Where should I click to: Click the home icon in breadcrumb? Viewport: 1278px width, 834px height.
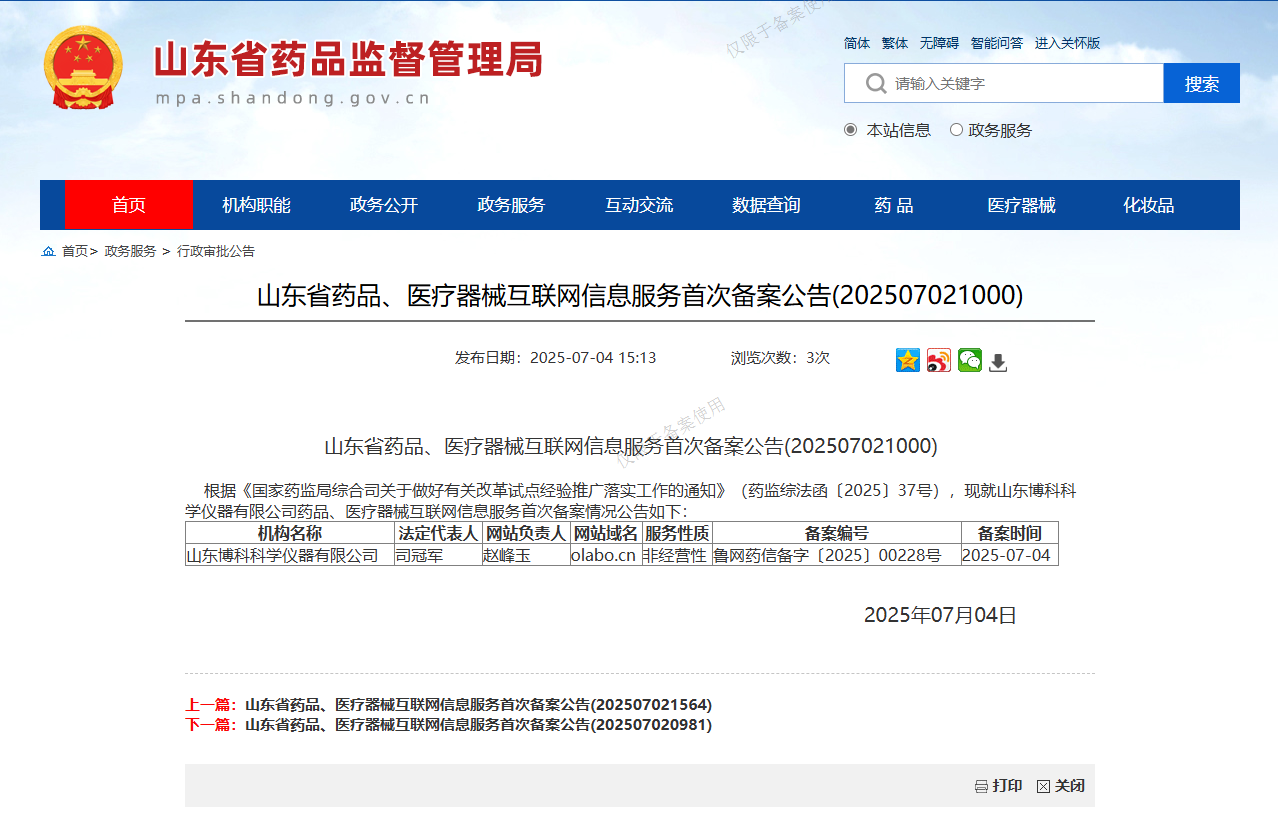pos(48,251)
